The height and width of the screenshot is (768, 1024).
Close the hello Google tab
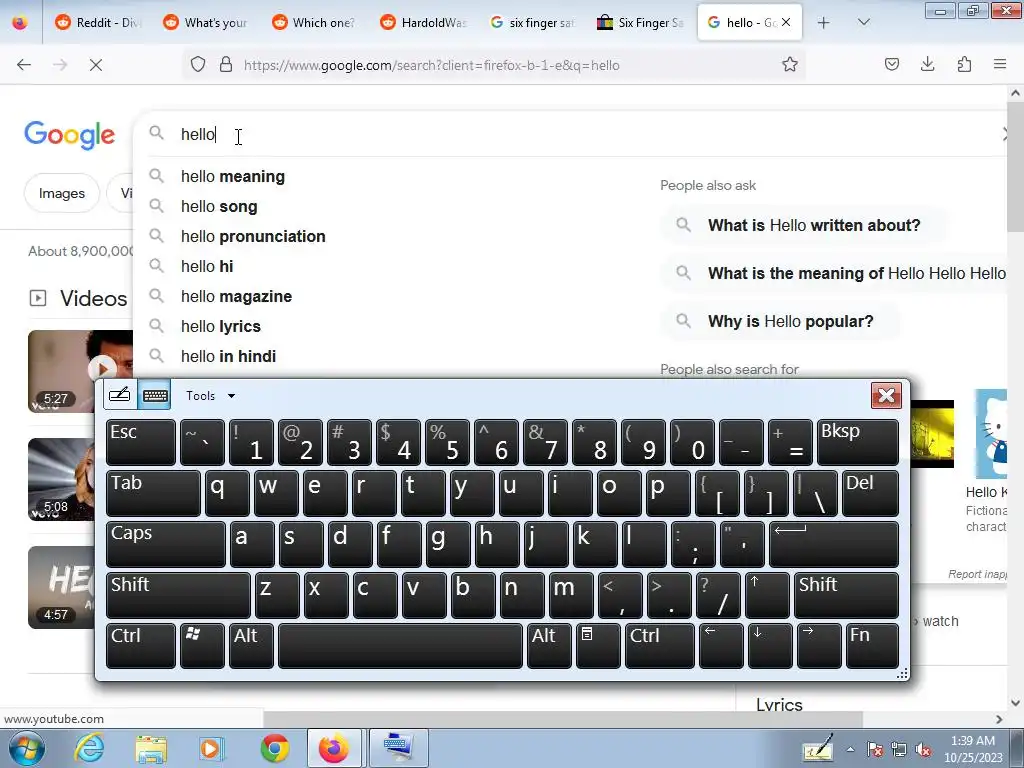[x=786, y=22]
